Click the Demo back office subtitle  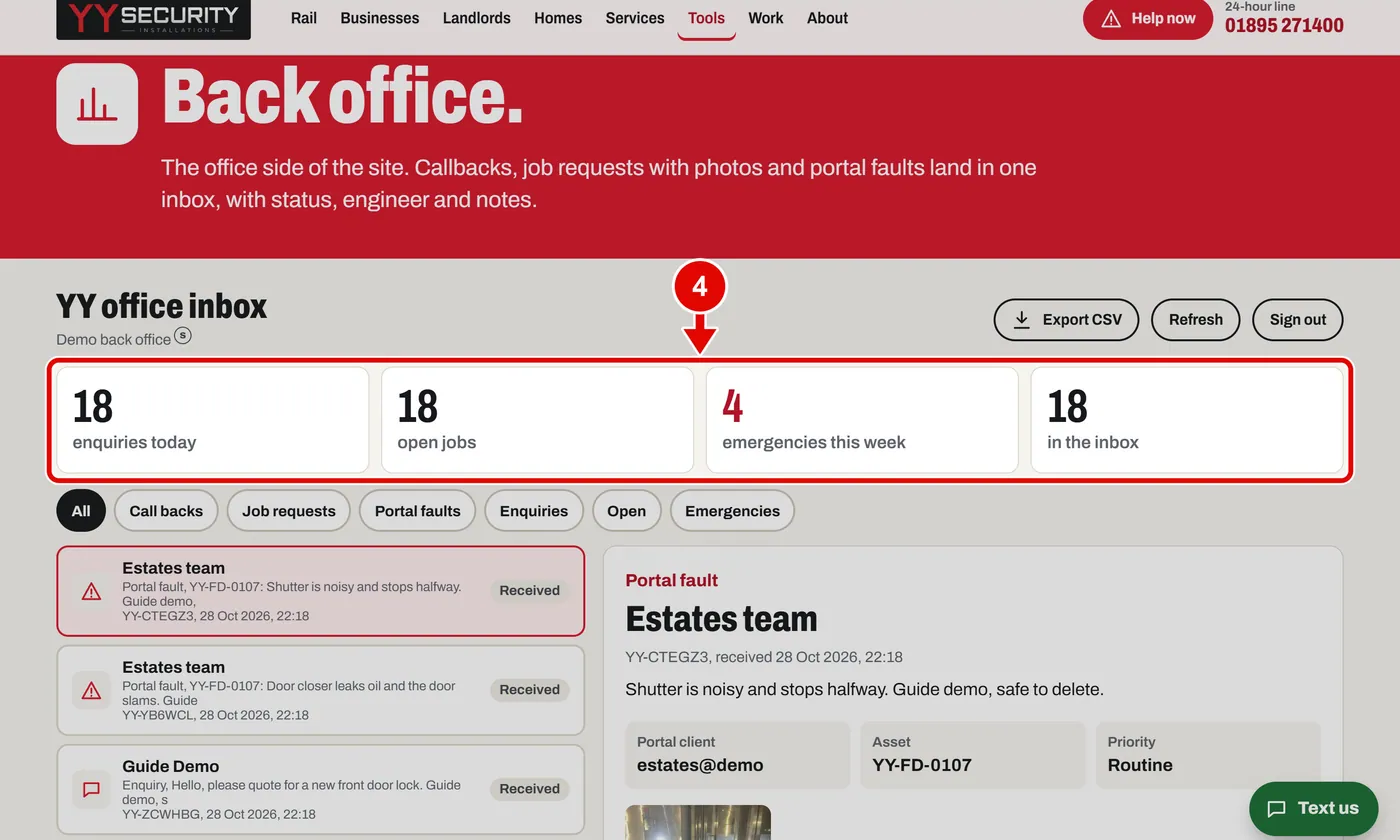point(113,339)
